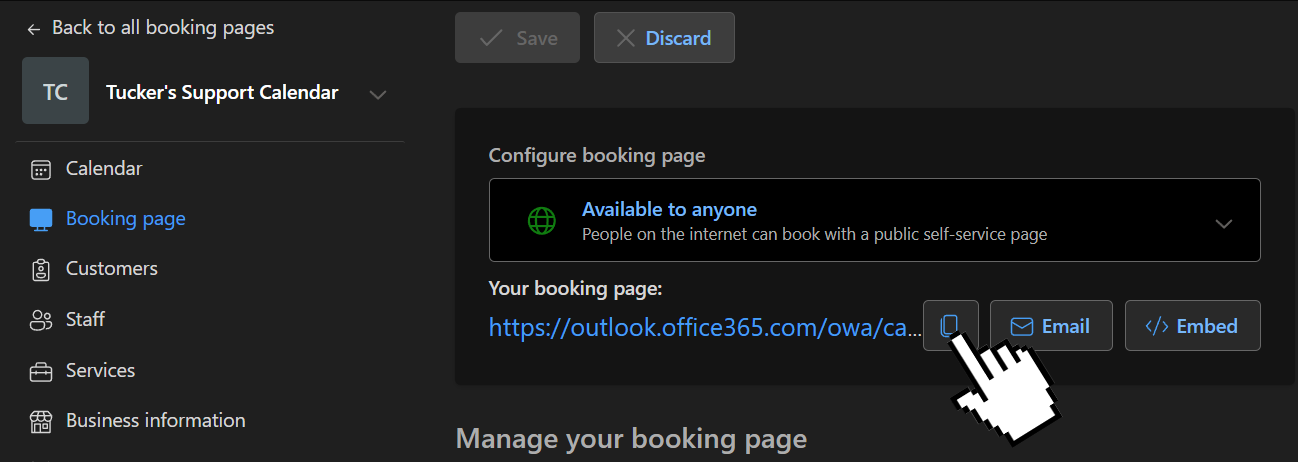Expand the Available to anyone dropdown
The image size is (1298, 462).
(875, 221)
